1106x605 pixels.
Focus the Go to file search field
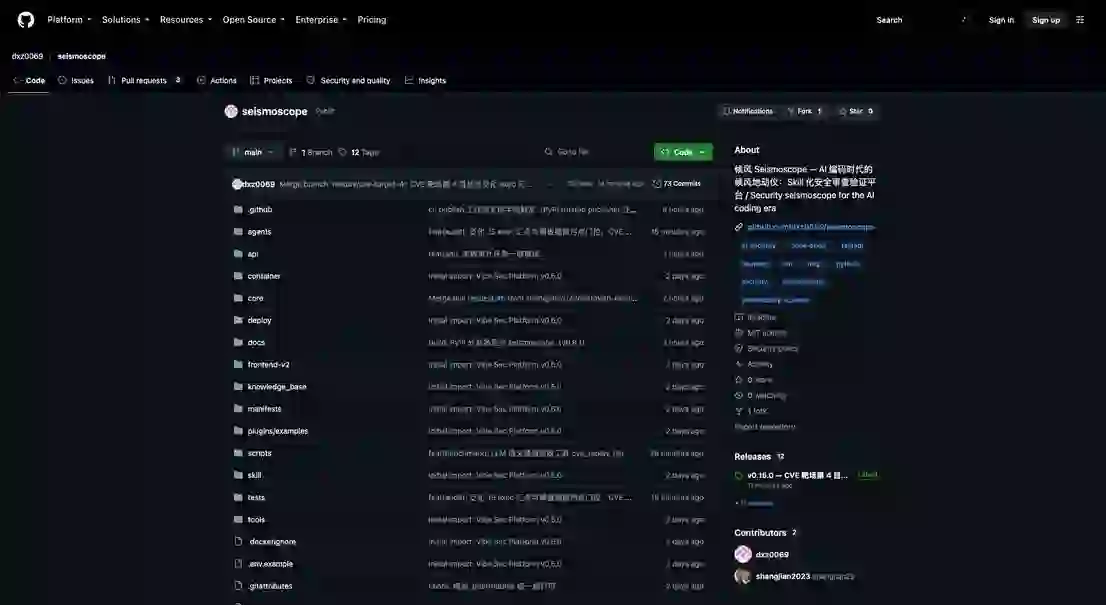click(593, 152)
